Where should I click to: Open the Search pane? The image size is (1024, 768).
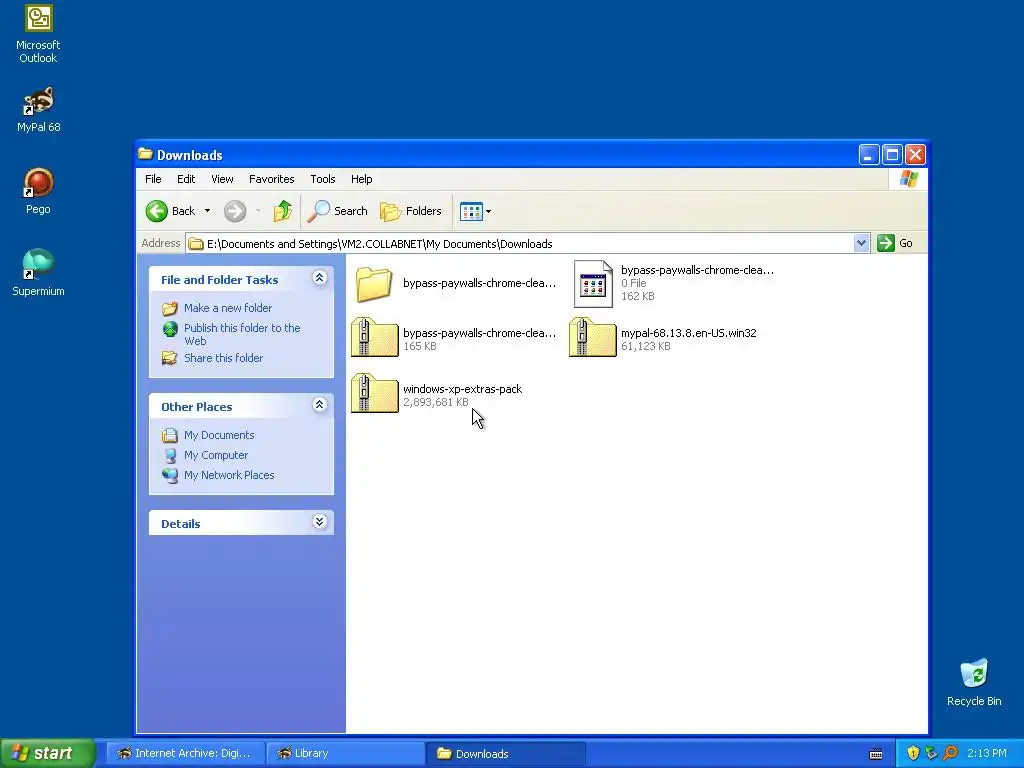(x=338, y=211)
